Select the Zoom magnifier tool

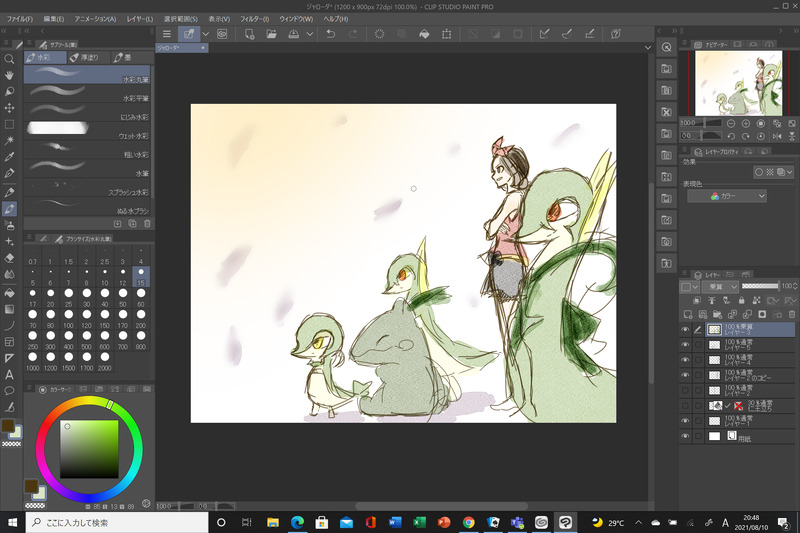pyautogui.click(x=9, y=59)
